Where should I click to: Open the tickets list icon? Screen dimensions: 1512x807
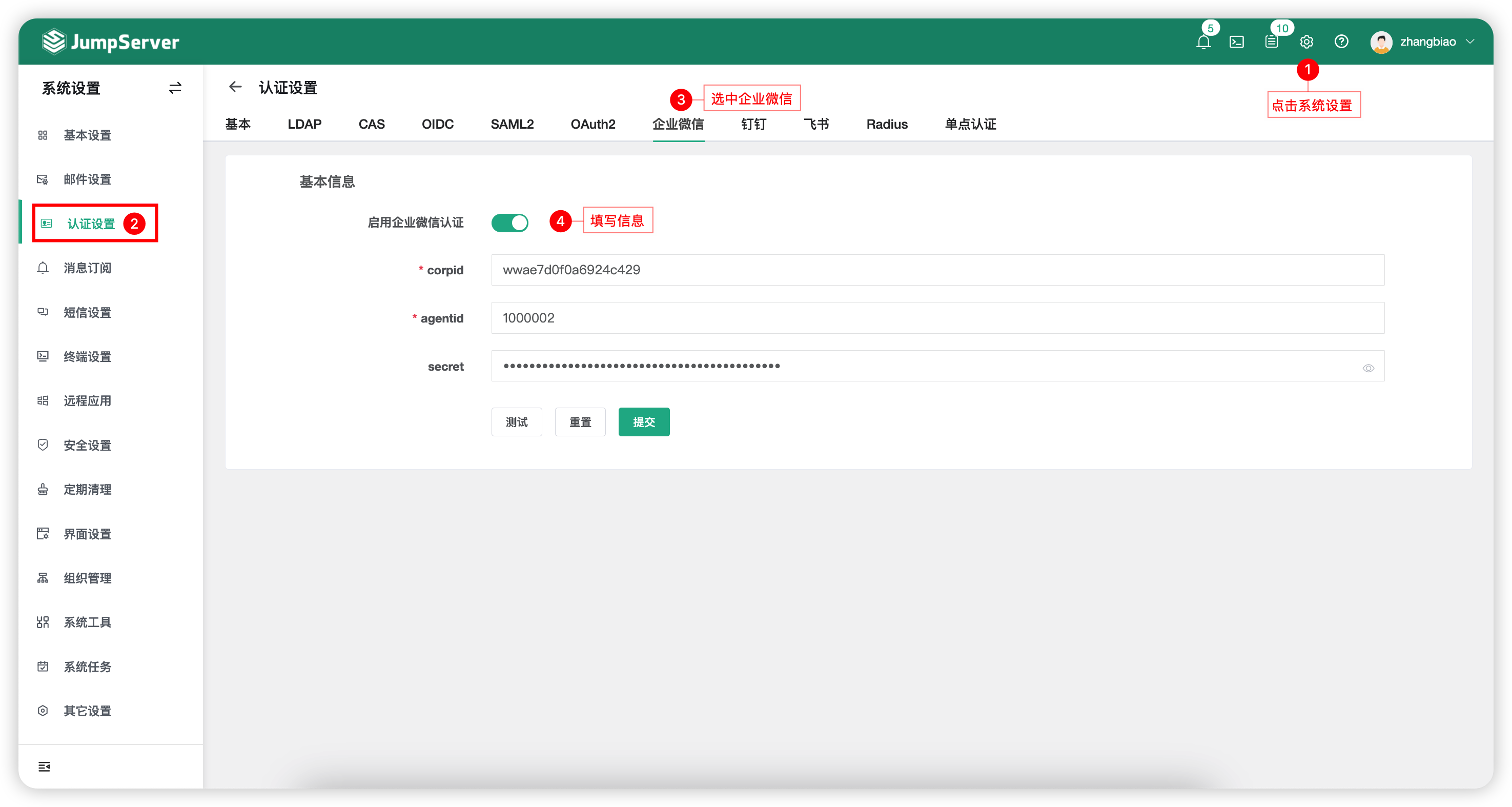(1271, 42)
